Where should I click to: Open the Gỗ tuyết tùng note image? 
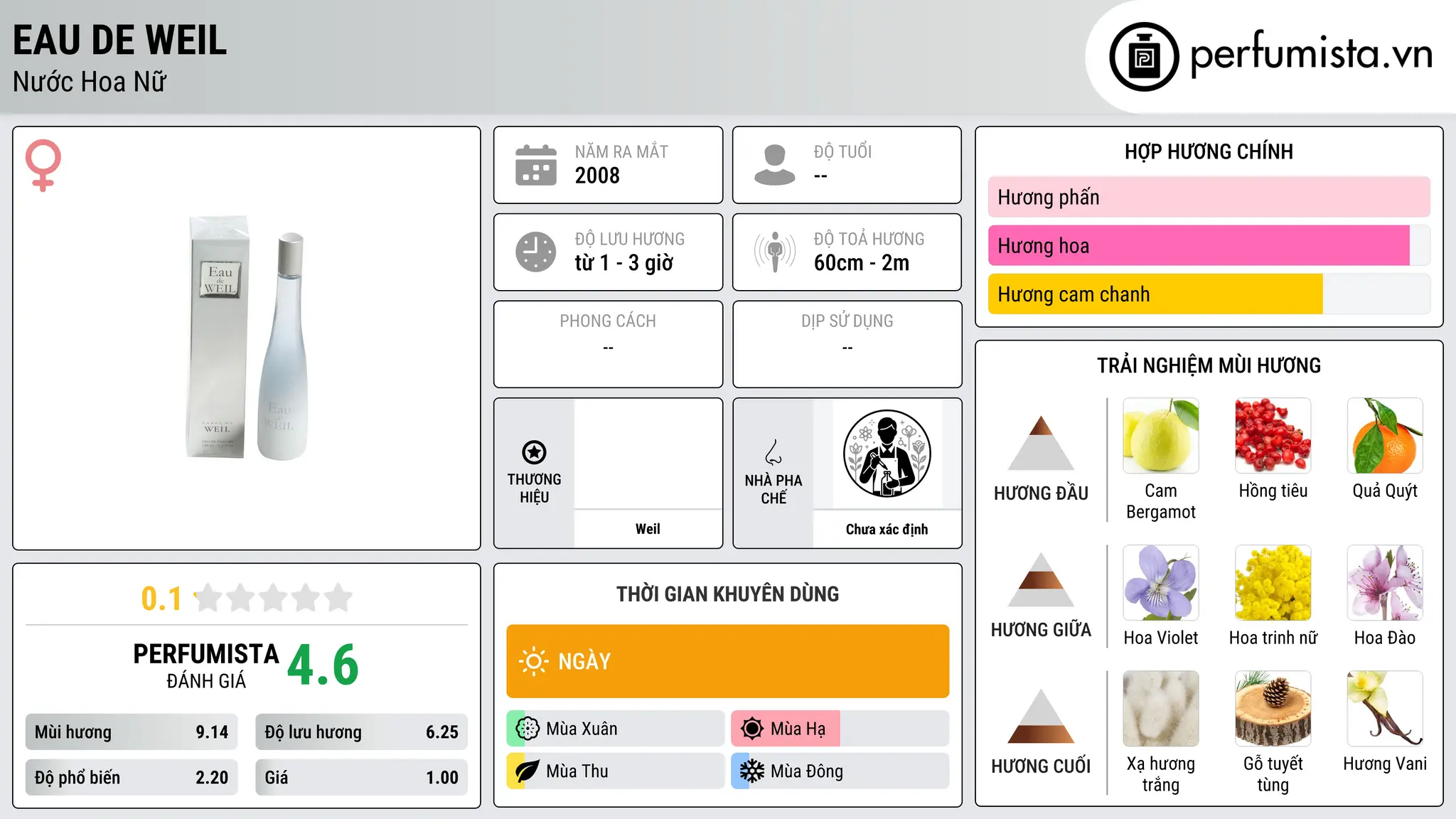(1273, 709)
